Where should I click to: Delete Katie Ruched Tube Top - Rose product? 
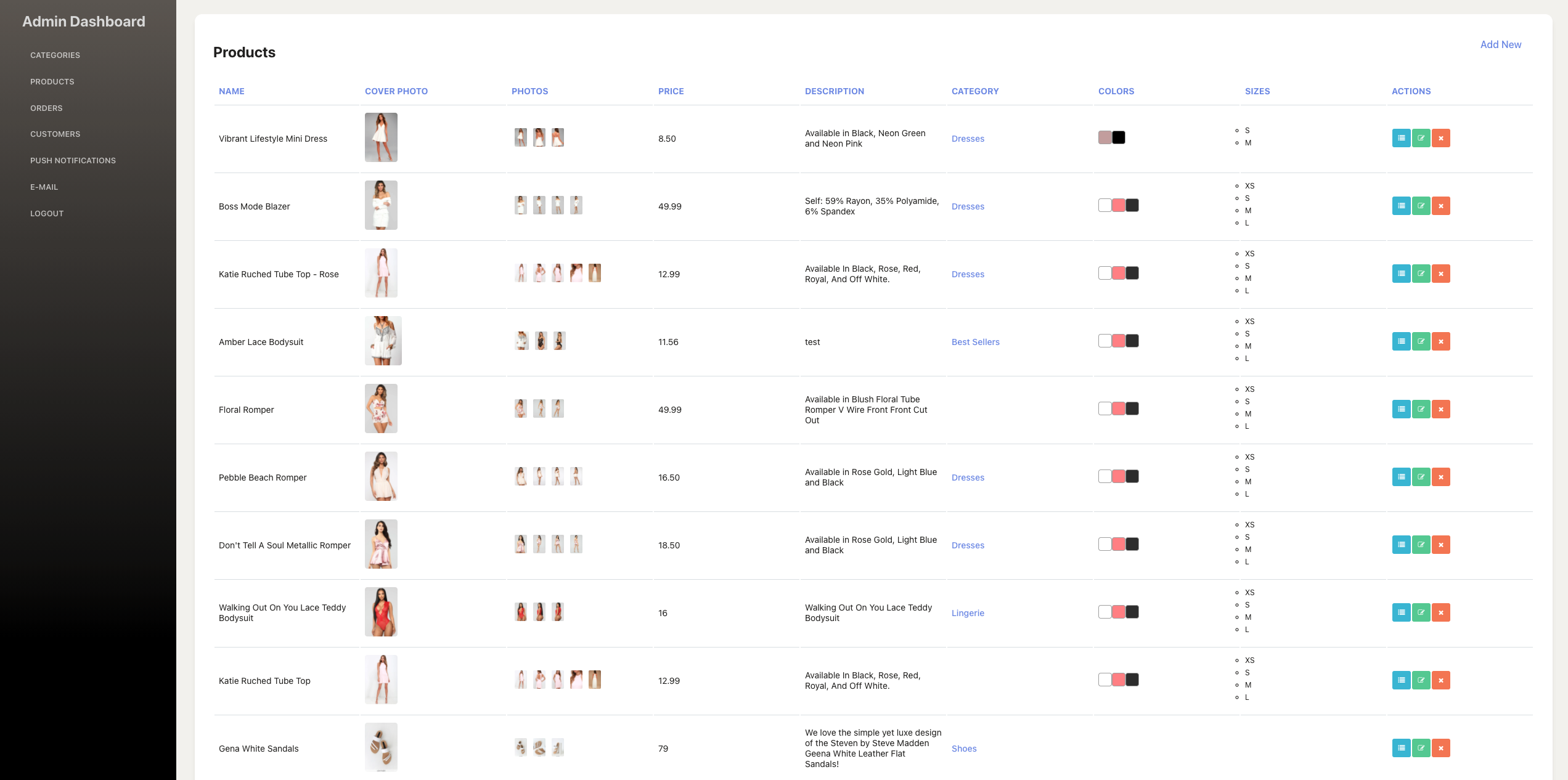[x=1440, y=274]
